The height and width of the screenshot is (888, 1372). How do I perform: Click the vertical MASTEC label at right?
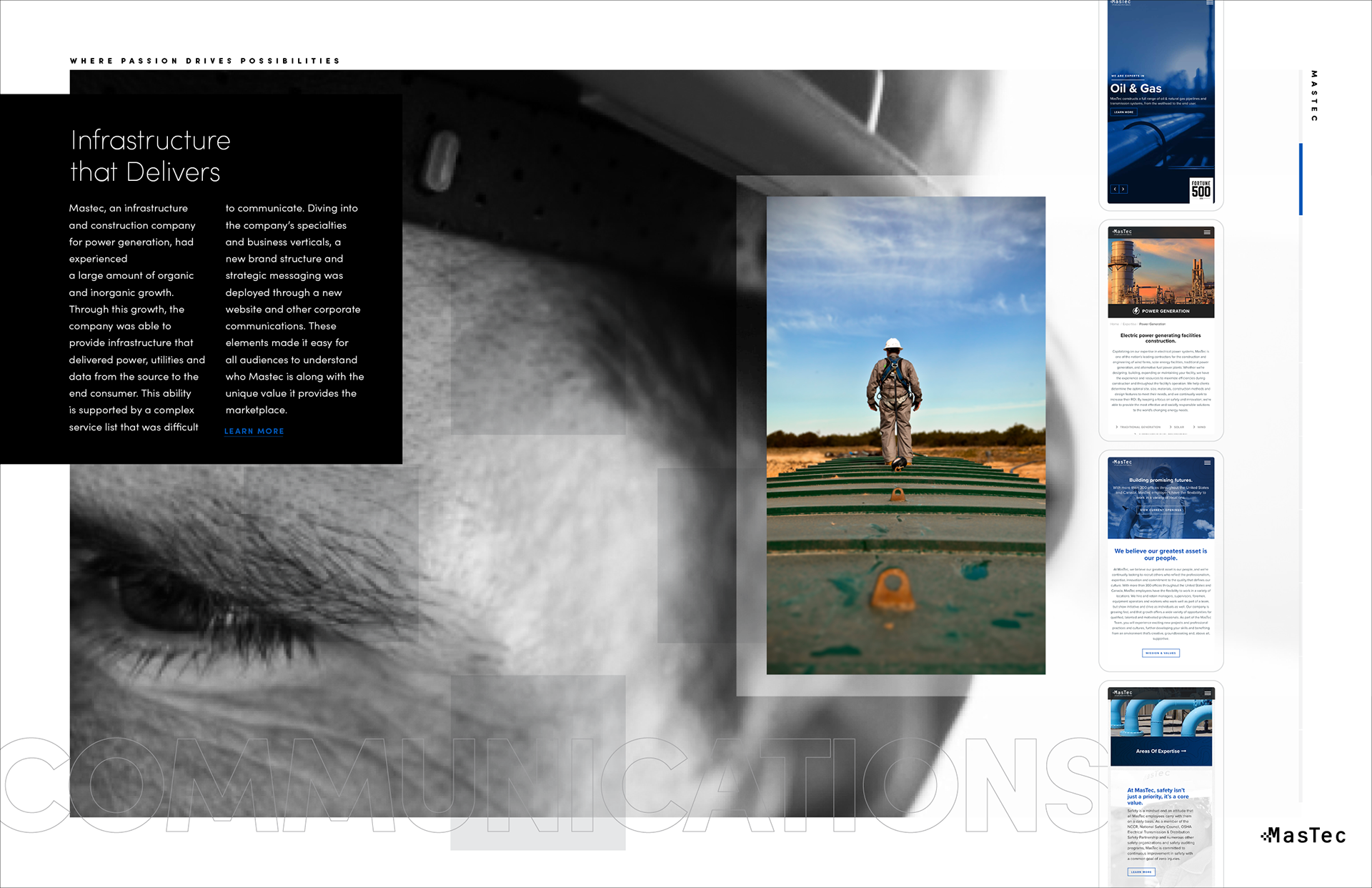tap(1313, 96)
